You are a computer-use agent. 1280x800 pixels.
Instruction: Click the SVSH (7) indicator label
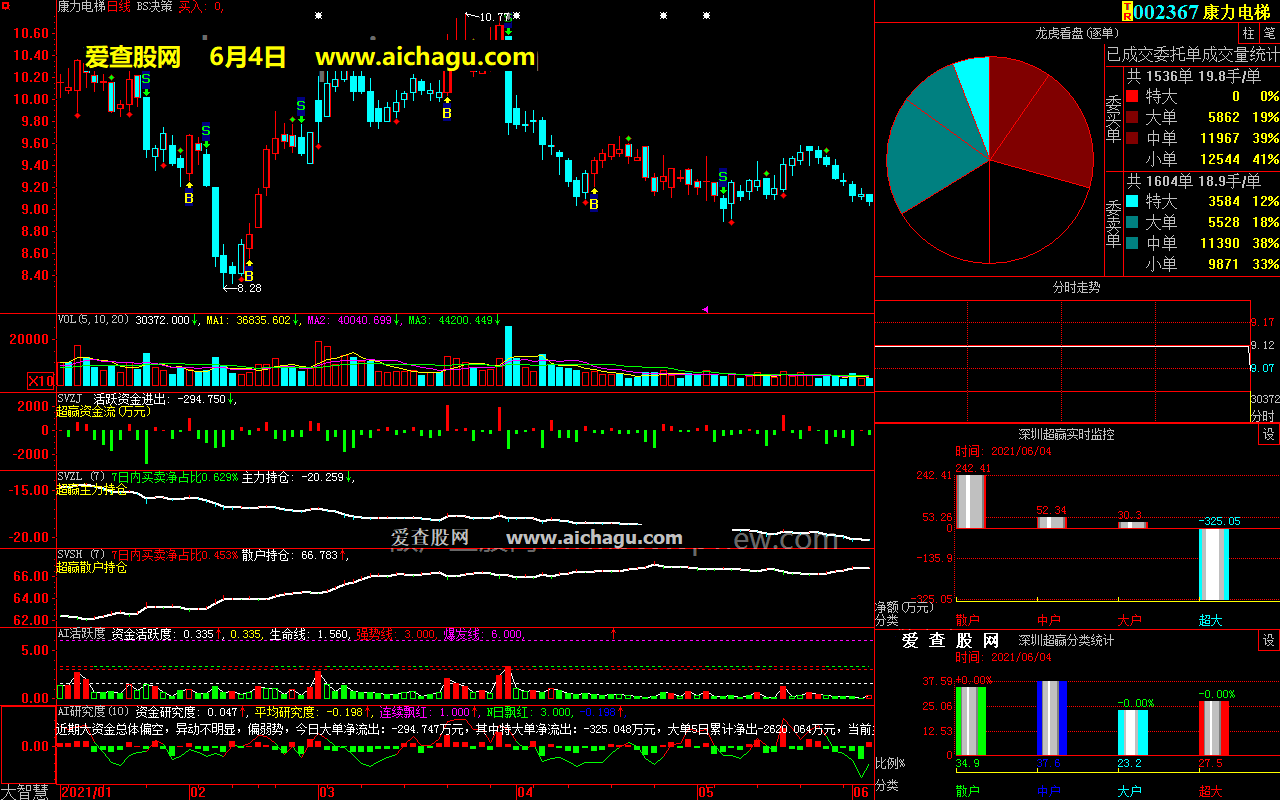tap(81, 555)
